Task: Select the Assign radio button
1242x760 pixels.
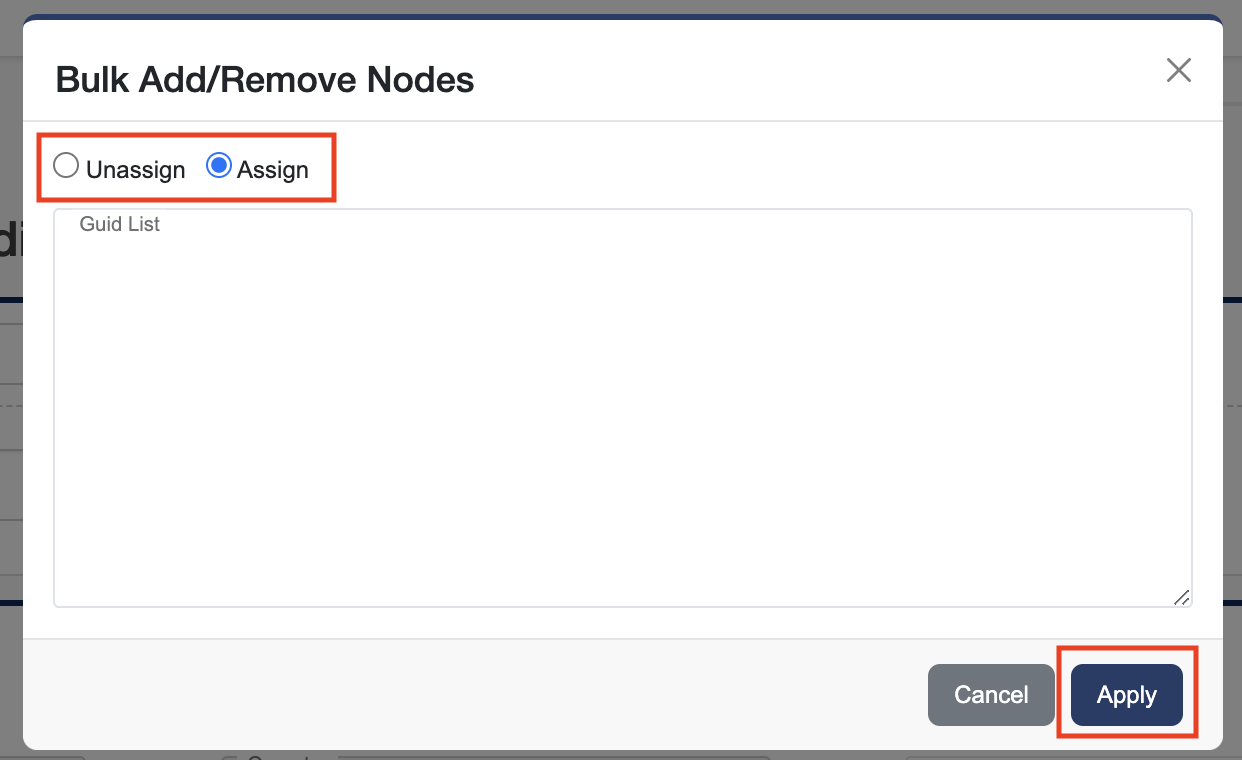Action: pyautogui.click(x=218, y=166)
